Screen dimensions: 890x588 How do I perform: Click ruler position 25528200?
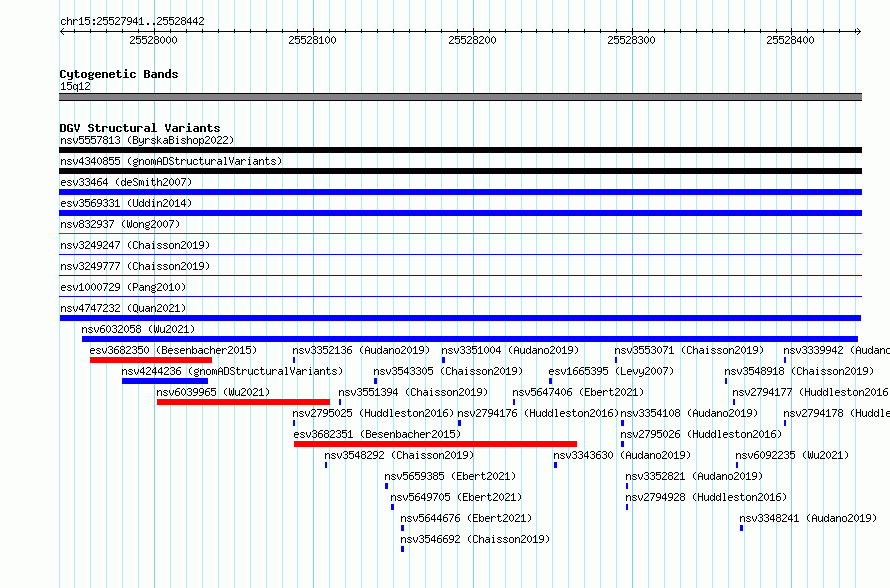click(472, 40)
